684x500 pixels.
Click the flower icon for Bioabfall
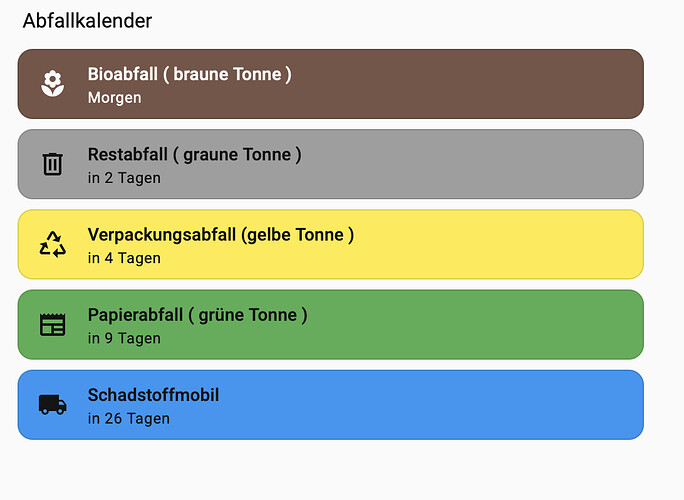(x=53, y=84)
